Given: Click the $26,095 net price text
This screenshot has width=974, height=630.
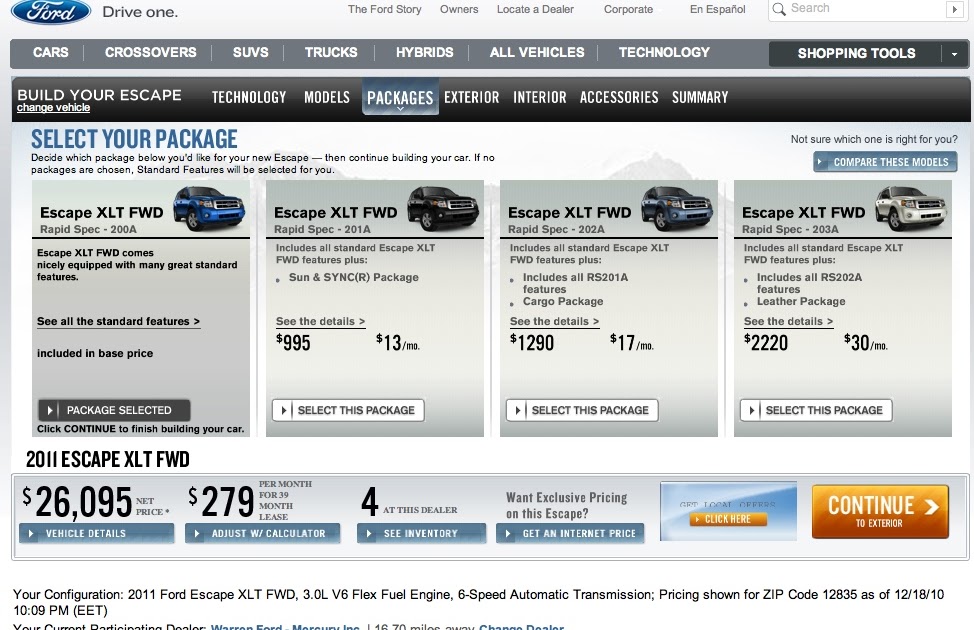Looking at the screenshot, I should coord(78,502).
